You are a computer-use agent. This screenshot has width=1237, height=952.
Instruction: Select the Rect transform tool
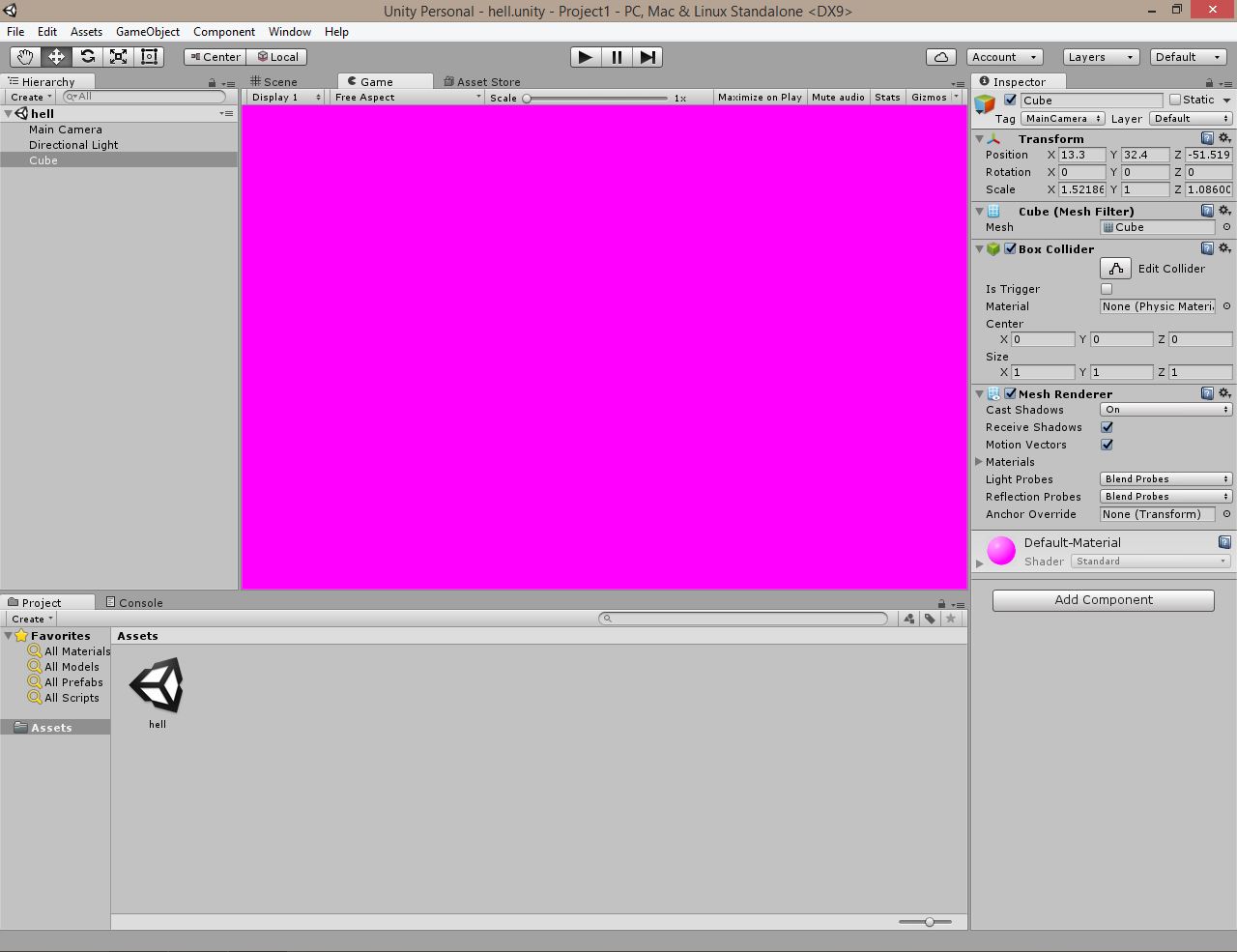coord(149,57)
